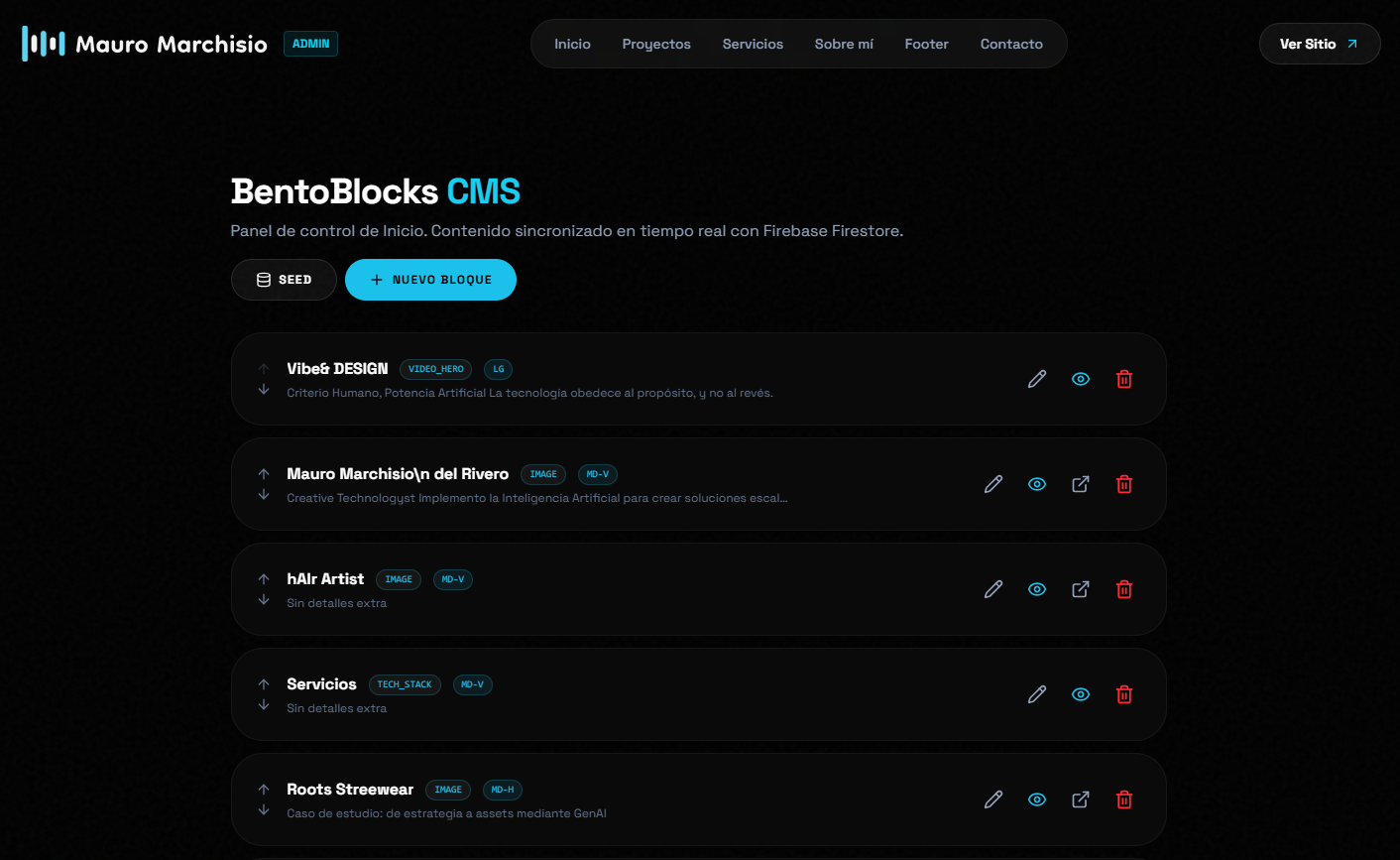Toggle visibility of the hAIr Artist block

tap(1037, 589)
